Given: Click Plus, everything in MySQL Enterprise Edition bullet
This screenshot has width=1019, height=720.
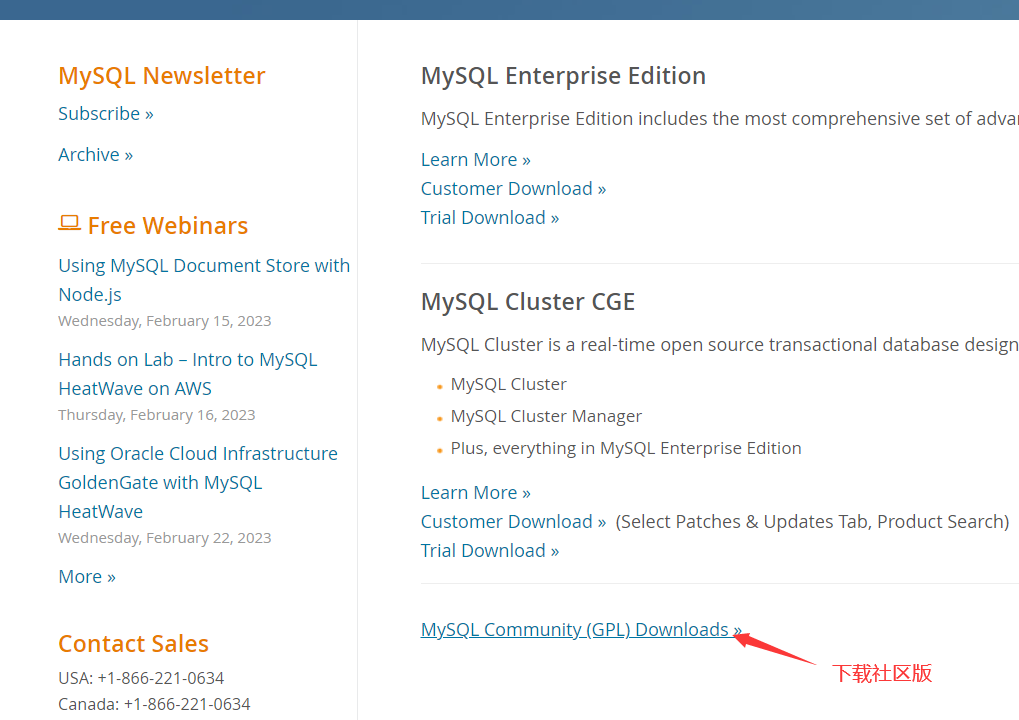Looking at the screenshot, I should pos(626,448).
